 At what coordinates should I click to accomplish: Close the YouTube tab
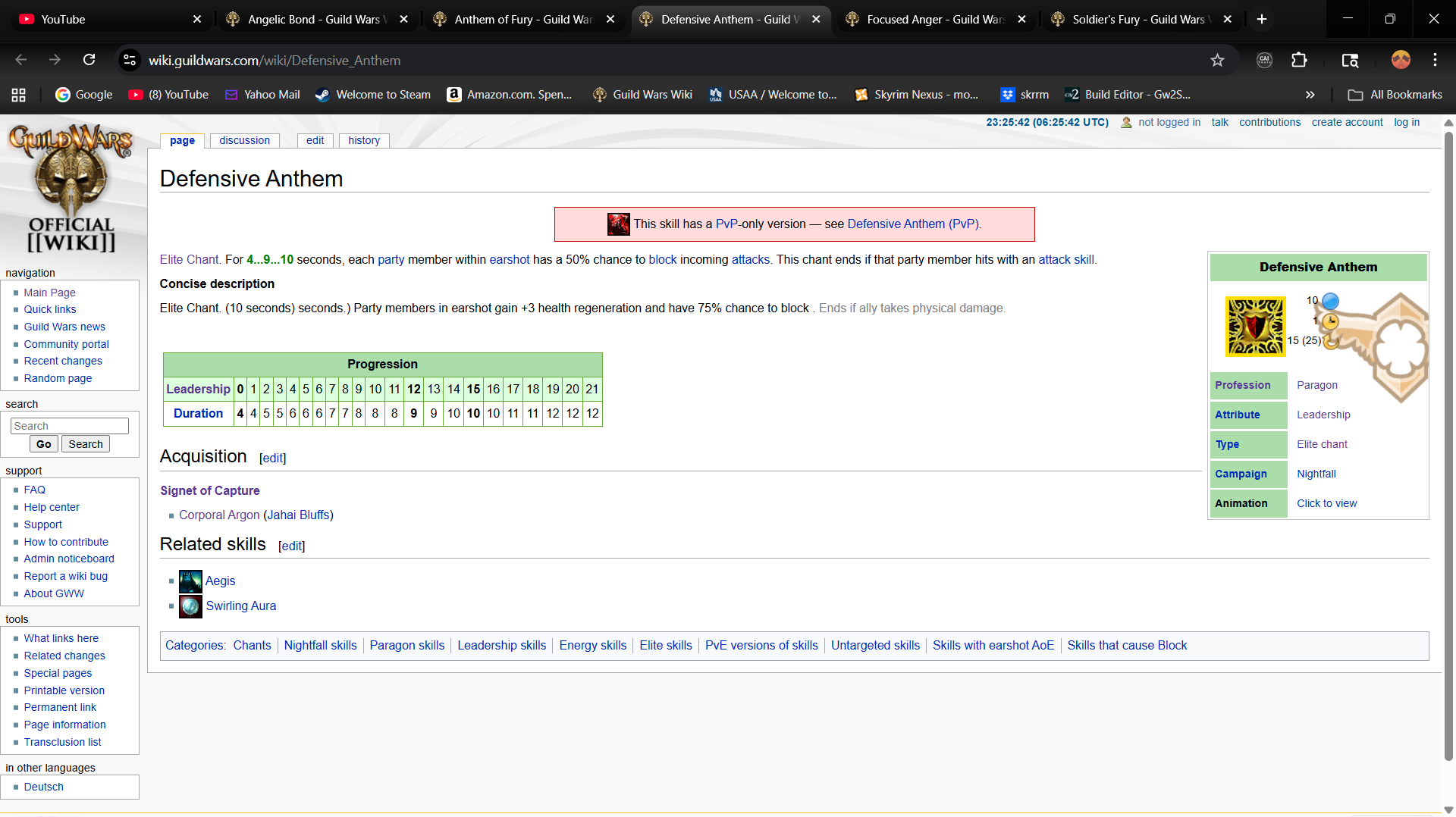click(x=197, y=19)
